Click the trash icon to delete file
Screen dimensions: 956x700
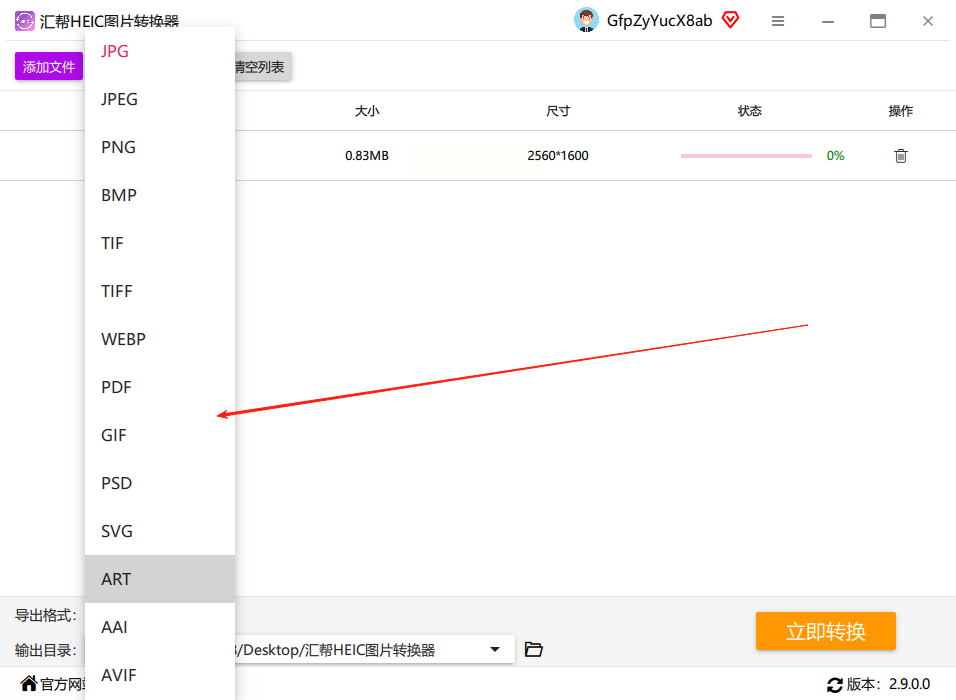[x=901, y=156]
